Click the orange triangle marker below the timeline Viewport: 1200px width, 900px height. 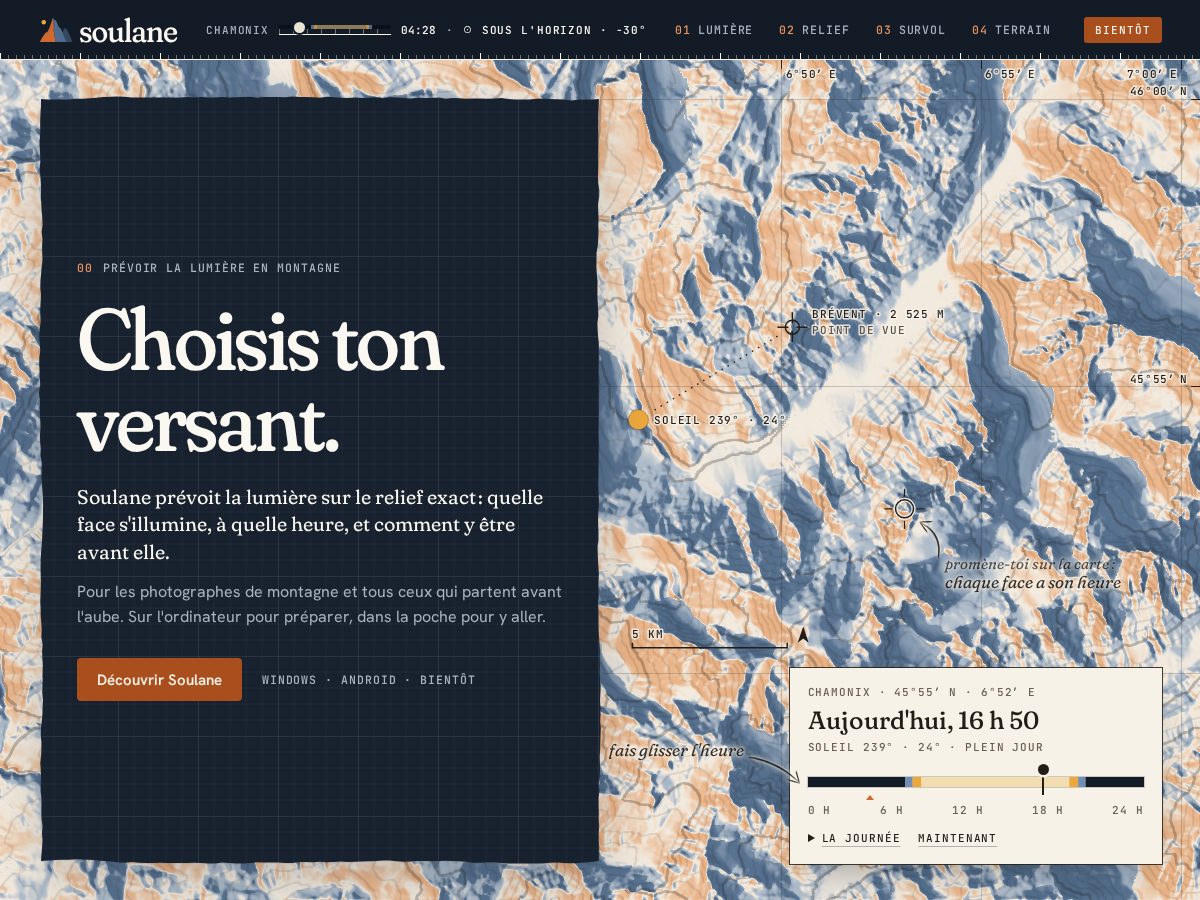(870, 798)
